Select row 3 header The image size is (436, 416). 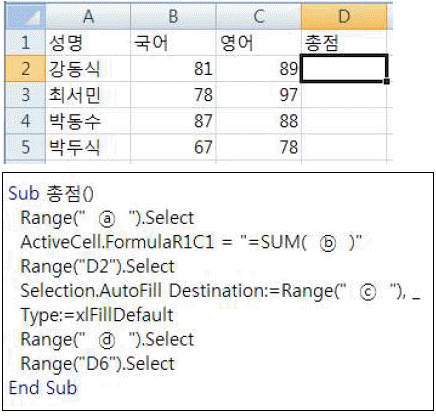click(x=25, y=95)
